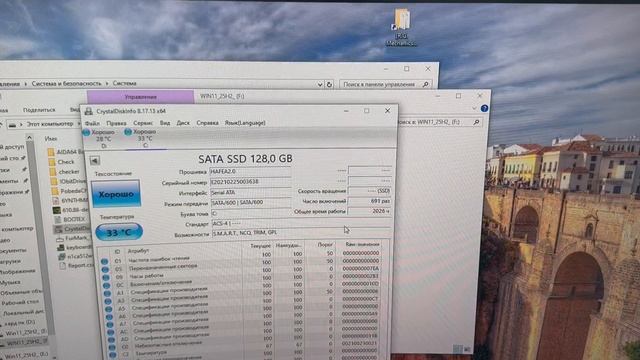Open the Диск menu in CrystalDiskInfo

click(183, 123)
